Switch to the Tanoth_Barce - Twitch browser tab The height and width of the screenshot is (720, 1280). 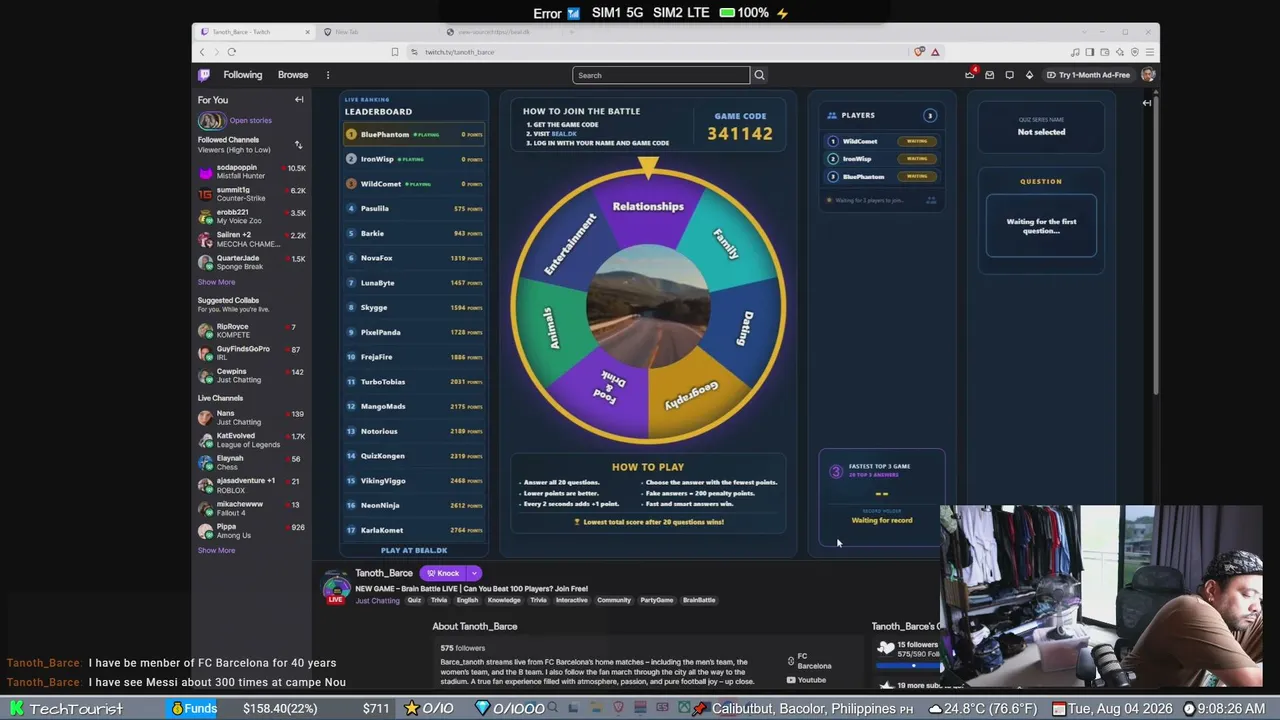pos(255,32)
